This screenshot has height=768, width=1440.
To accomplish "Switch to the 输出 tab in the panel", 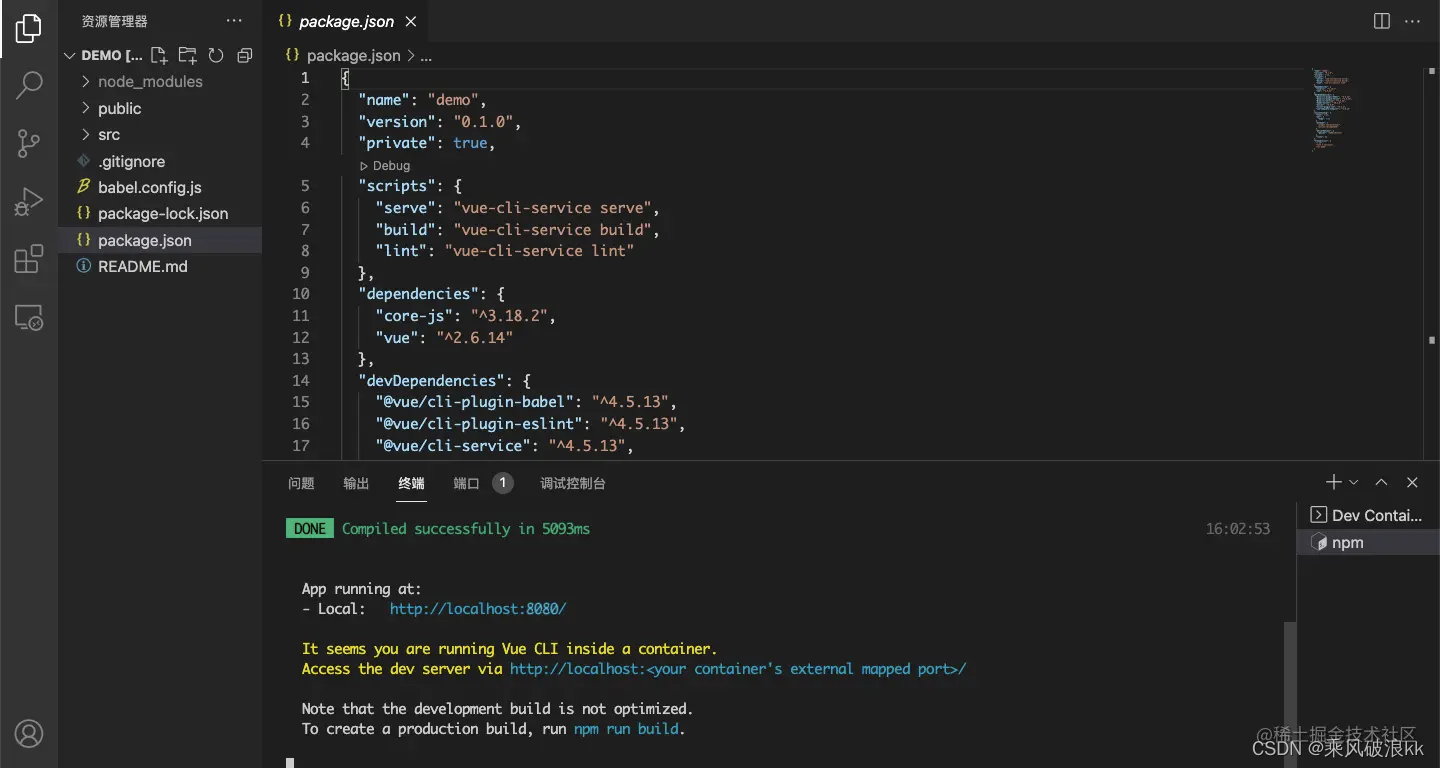I will click(355, 483).
